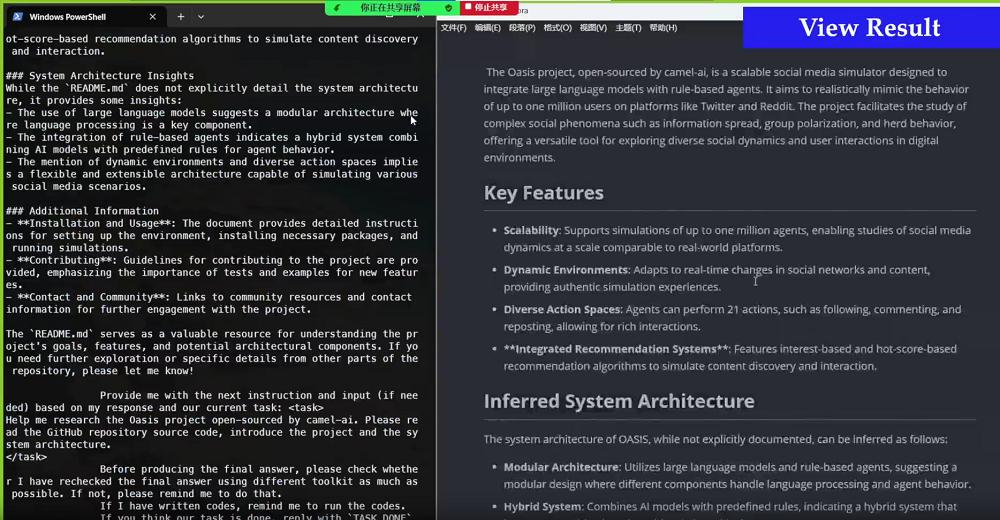Open the 段落(P) Paragraph menu

tap(522, 28)
